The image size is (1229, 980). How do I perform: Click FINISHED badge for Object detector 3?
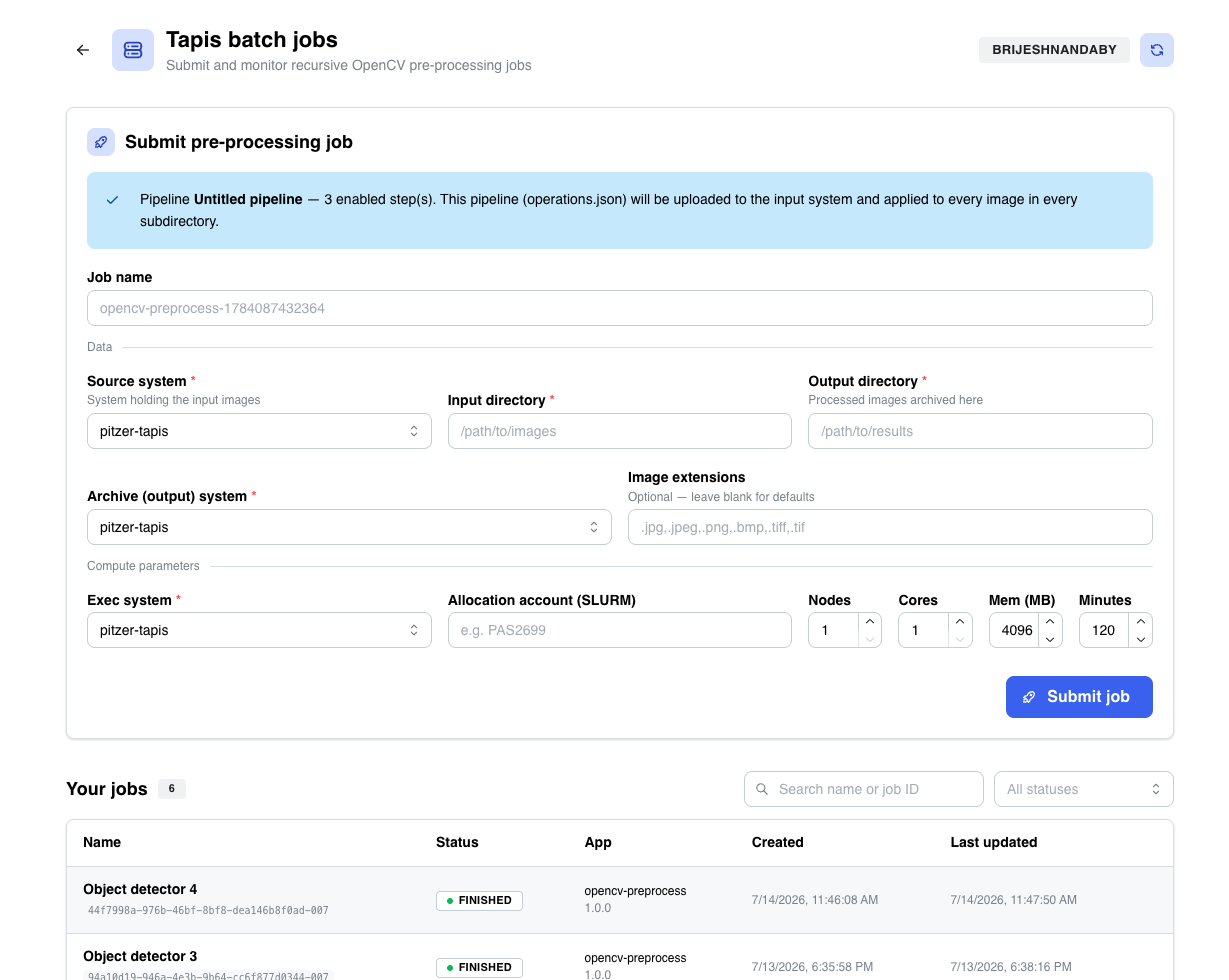click(x=479, y=967)
